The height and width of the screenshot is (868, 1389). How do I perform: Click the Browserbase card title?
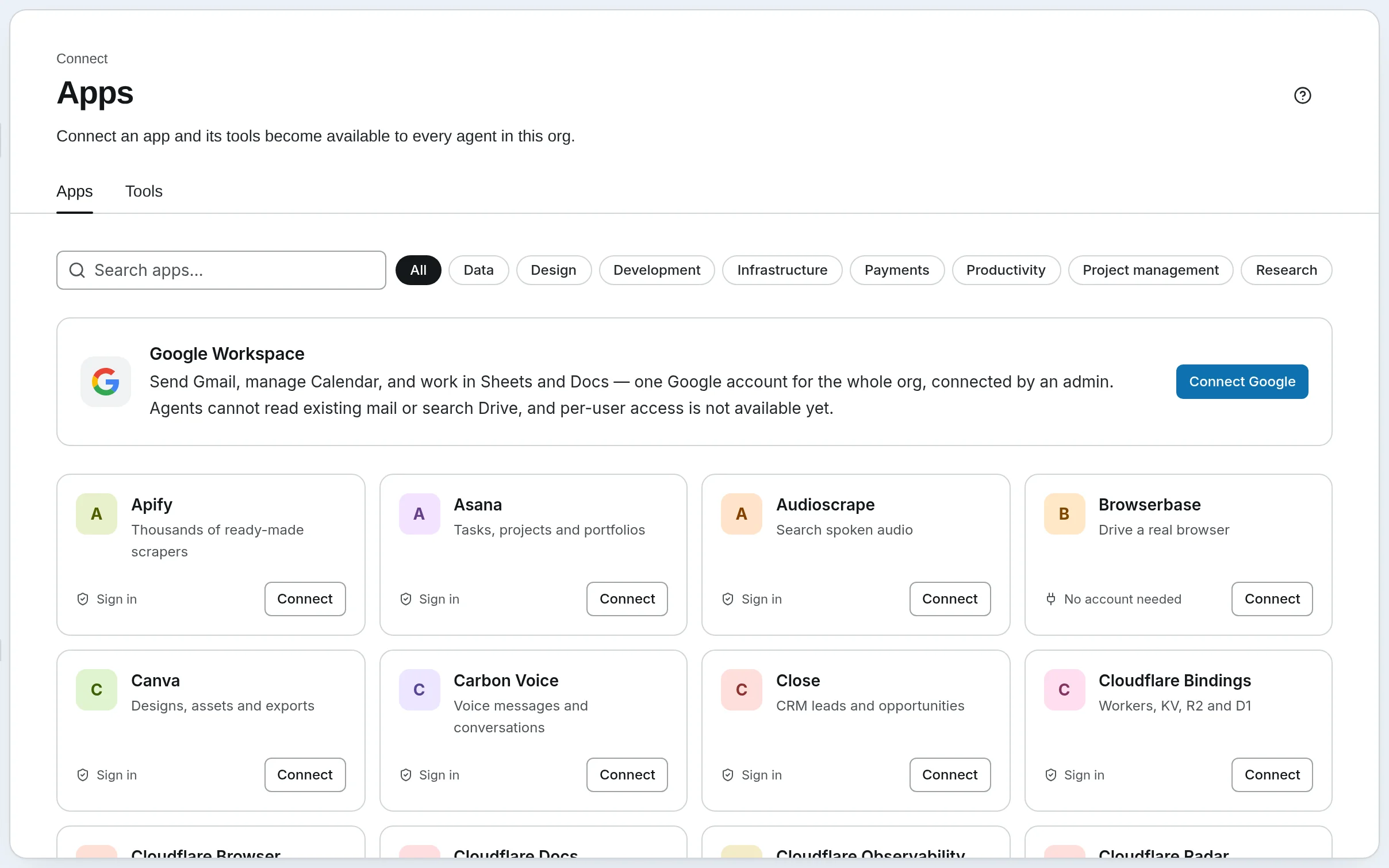[x=1150, y=505]
